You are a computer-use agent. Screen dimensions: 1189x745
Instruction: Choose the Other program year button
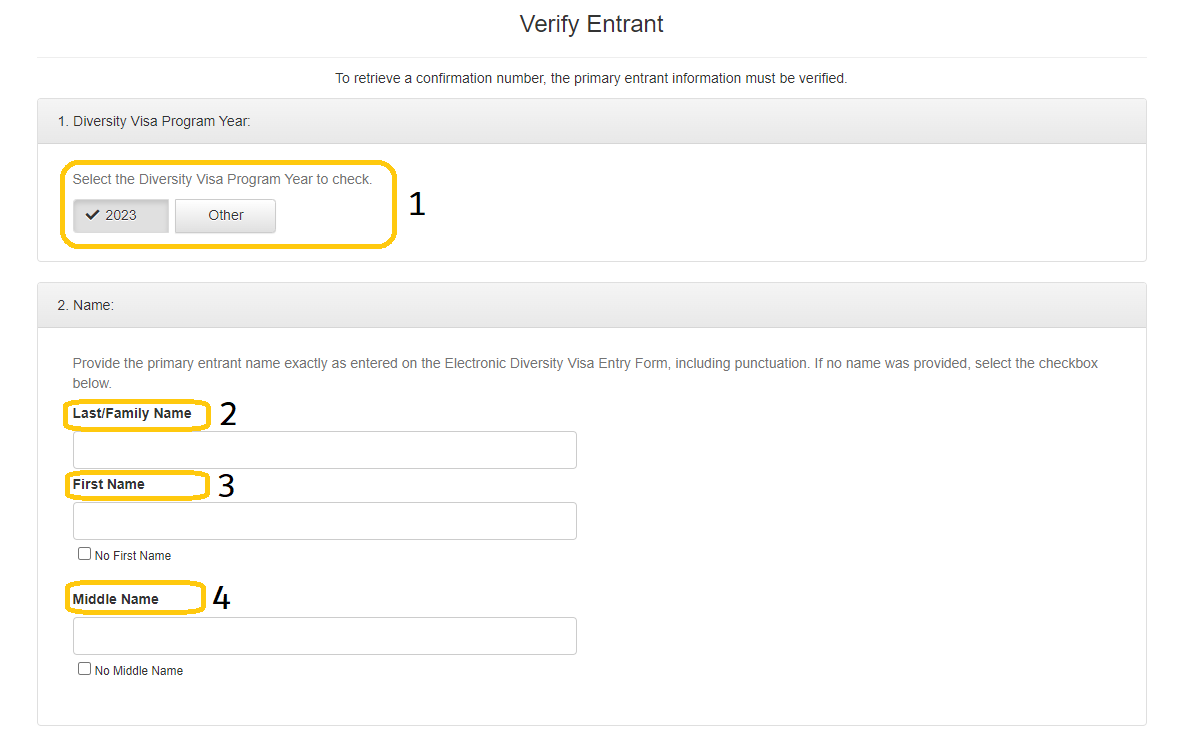coord(225,215)
